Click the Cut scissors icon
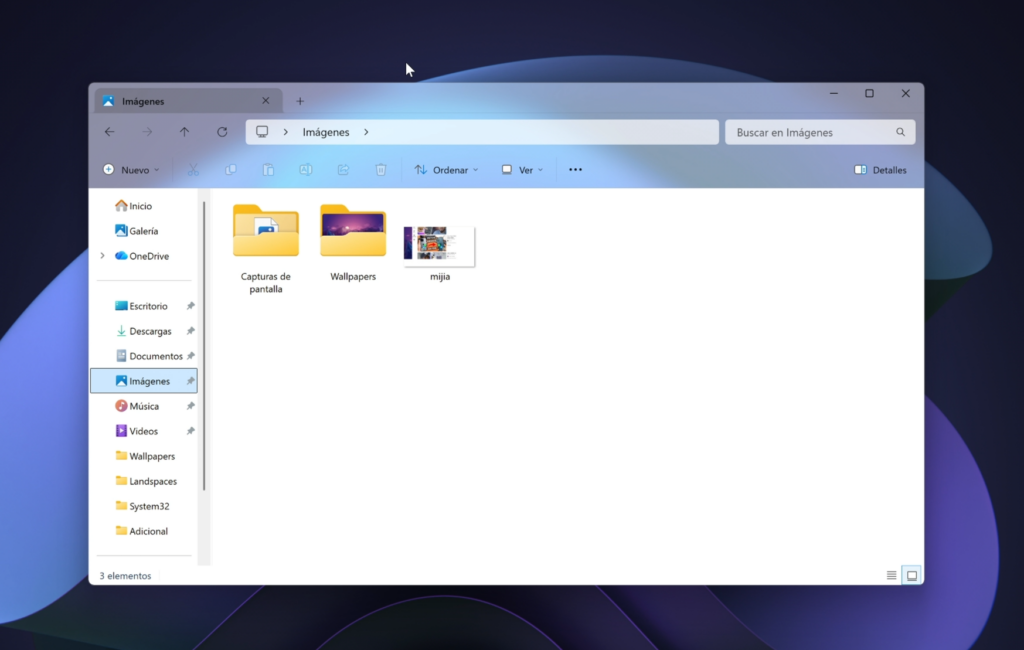The image size is (1024, 650). [x=193, y=170]
